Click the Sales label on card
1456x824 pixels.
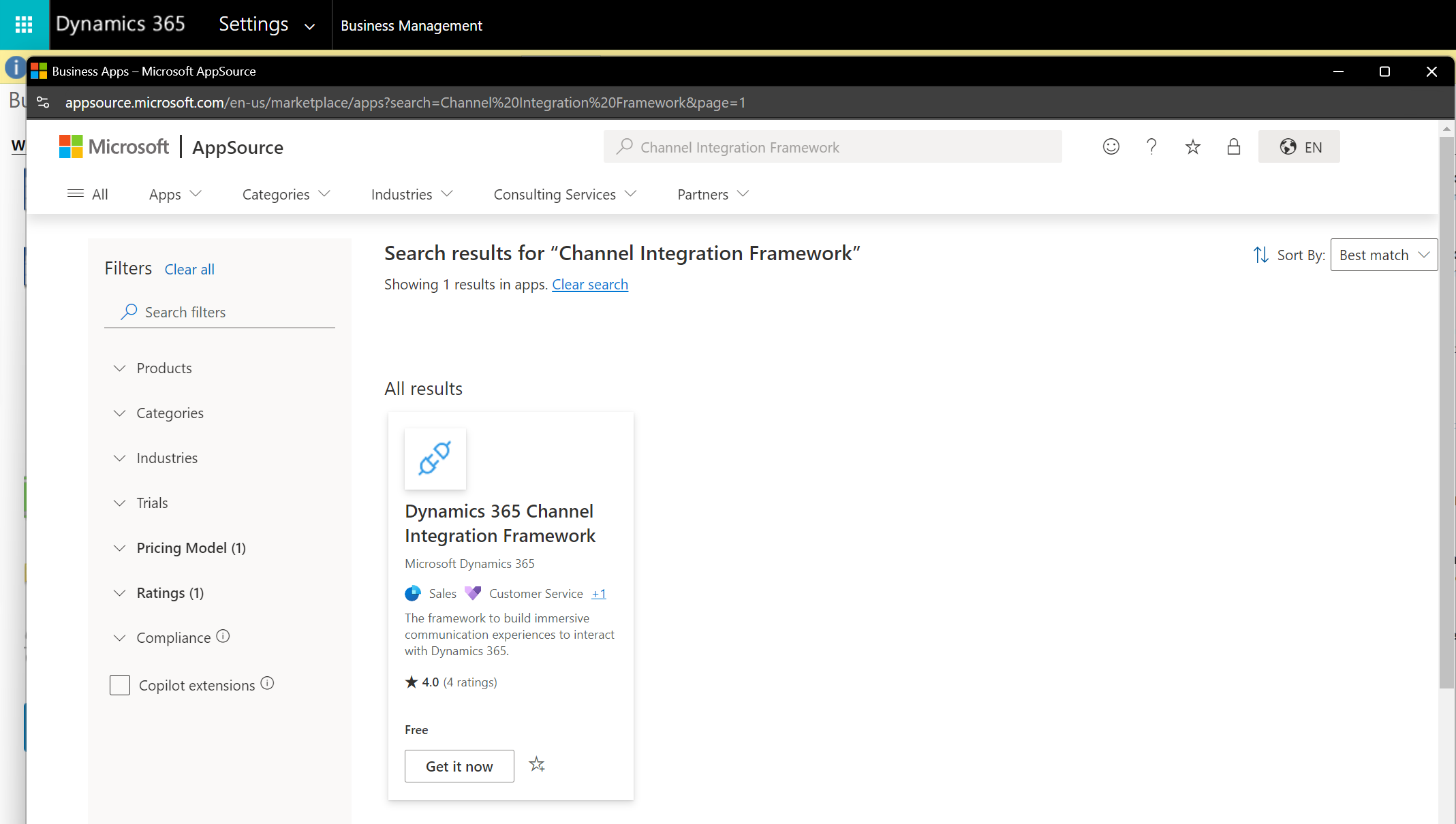point(443,593)
